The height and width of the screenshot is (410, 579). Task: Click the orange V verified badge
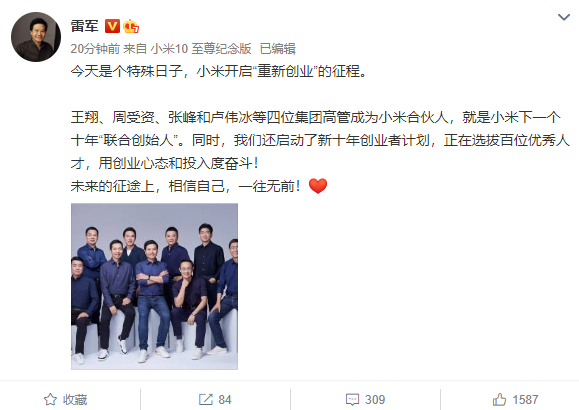[x=112, y=26]
